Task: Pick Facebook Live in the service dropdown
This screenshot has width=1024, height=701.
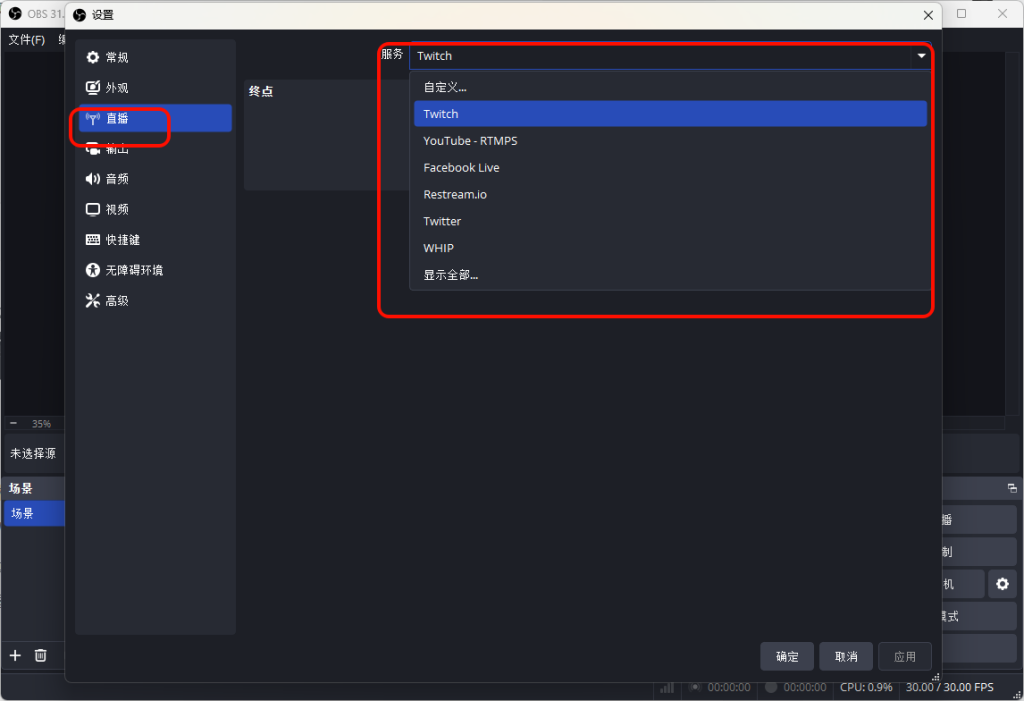Action: point(461,168)
